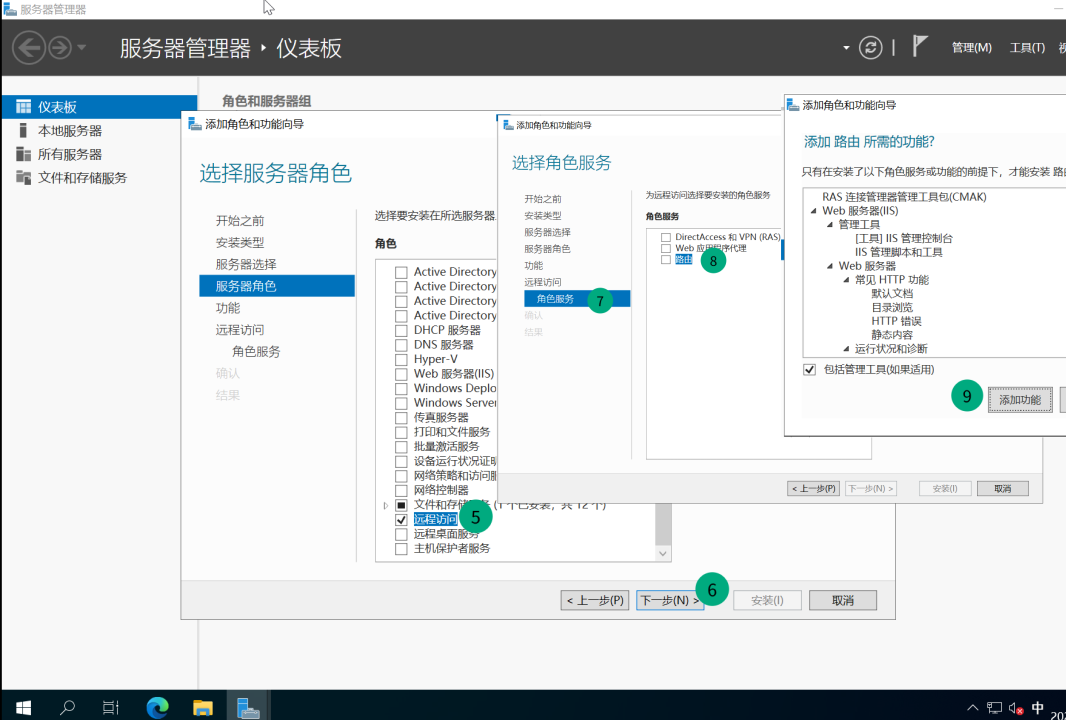Enable the Hyper-V role checkbox
The height and width of the screenshot is (720, 1066).
[x=401, y=360]
